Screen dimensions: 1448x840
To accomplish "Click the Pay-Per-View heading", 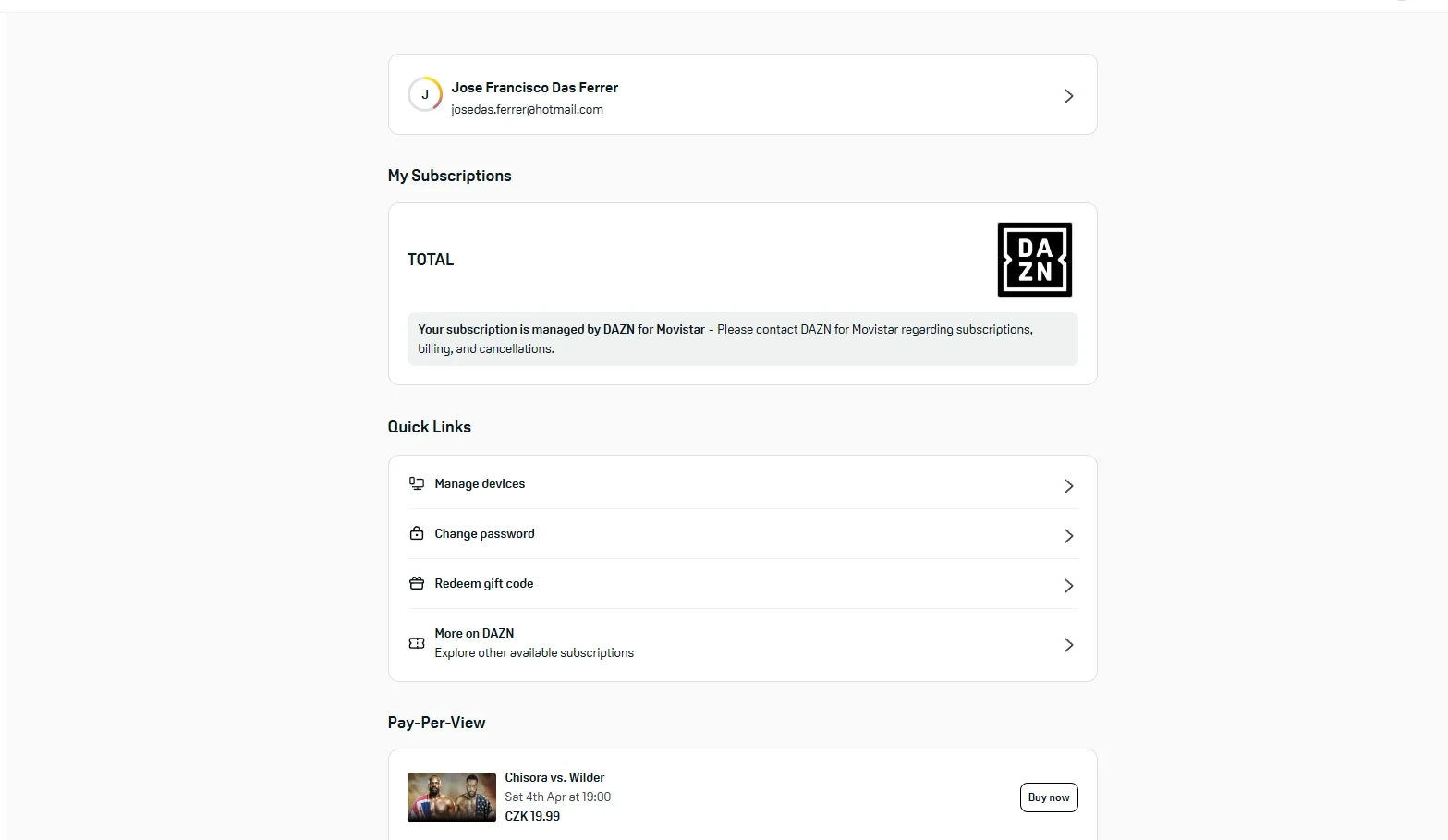I will click(436, 723).
